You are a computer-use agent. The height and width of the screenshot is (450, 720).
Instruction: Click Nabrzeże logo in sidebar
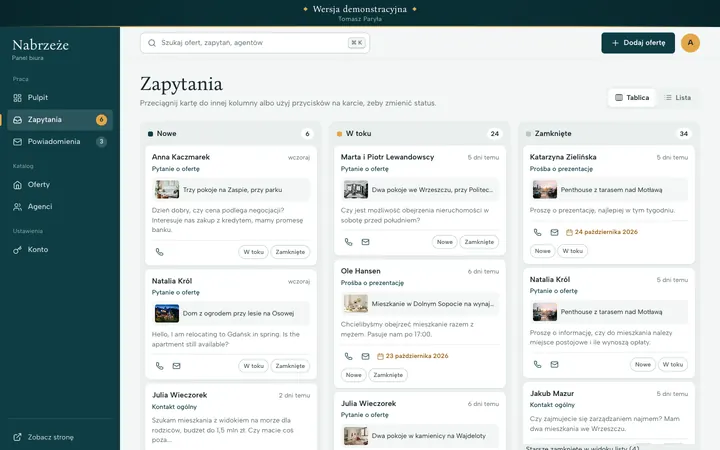coord(40,45)
